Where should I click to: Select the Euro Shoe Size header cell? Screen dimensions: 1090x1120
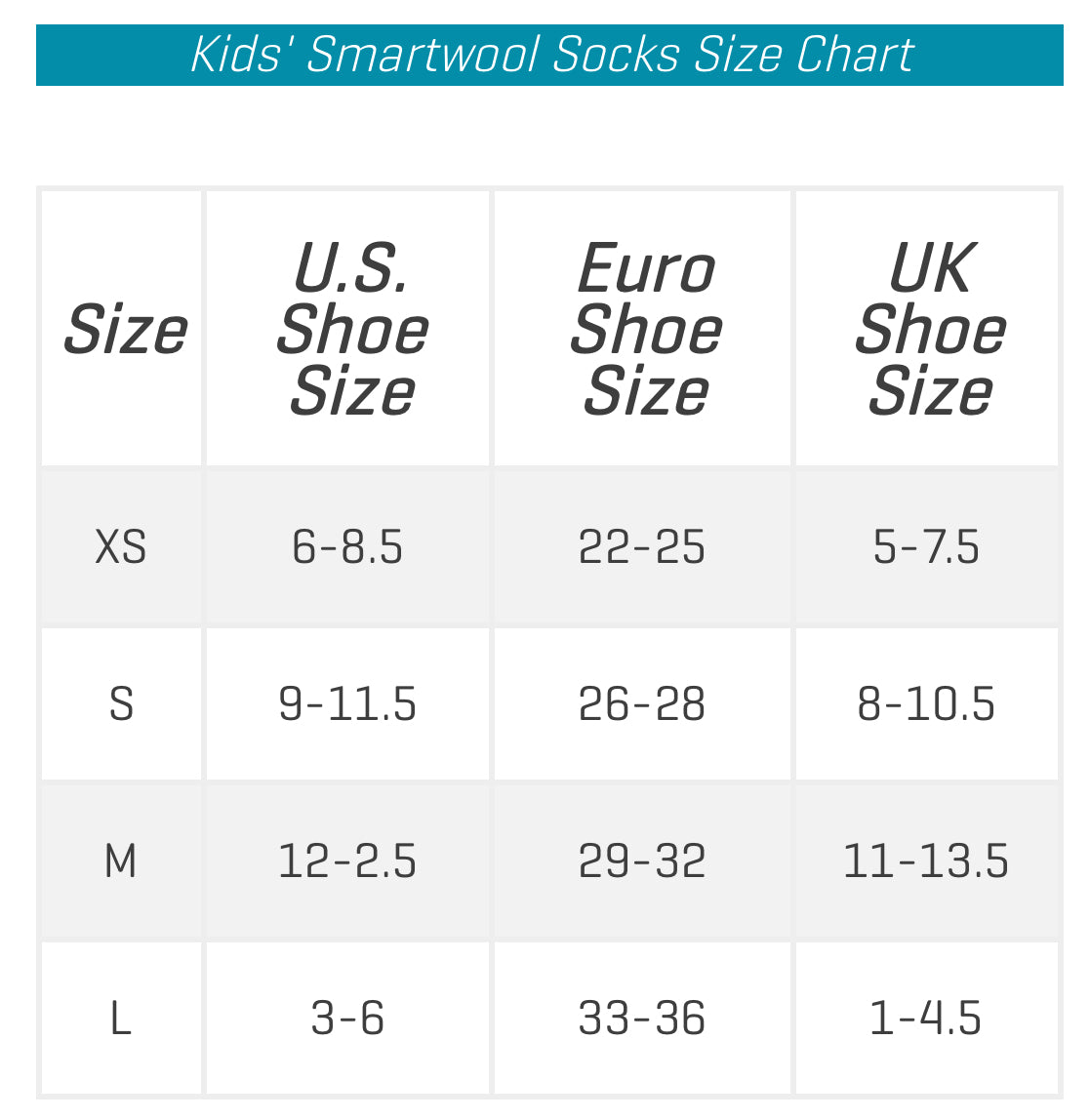click(644, 330)
